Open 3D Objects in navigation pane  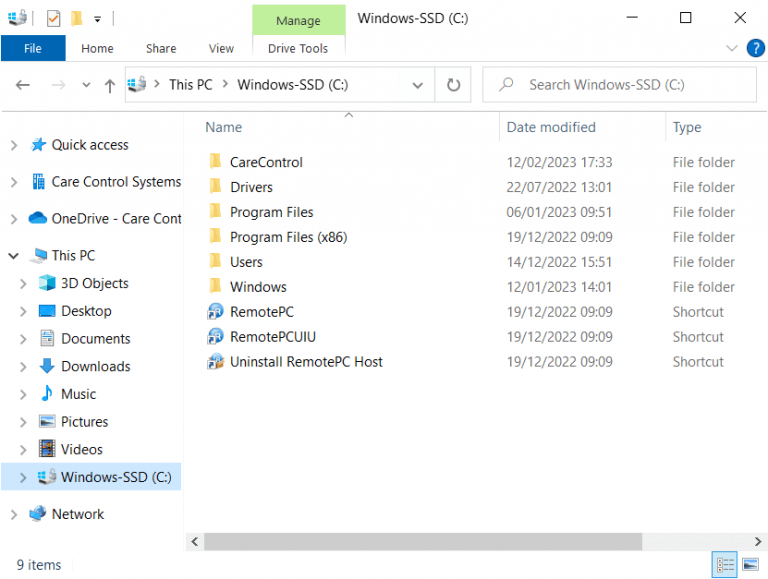(94, 283)
